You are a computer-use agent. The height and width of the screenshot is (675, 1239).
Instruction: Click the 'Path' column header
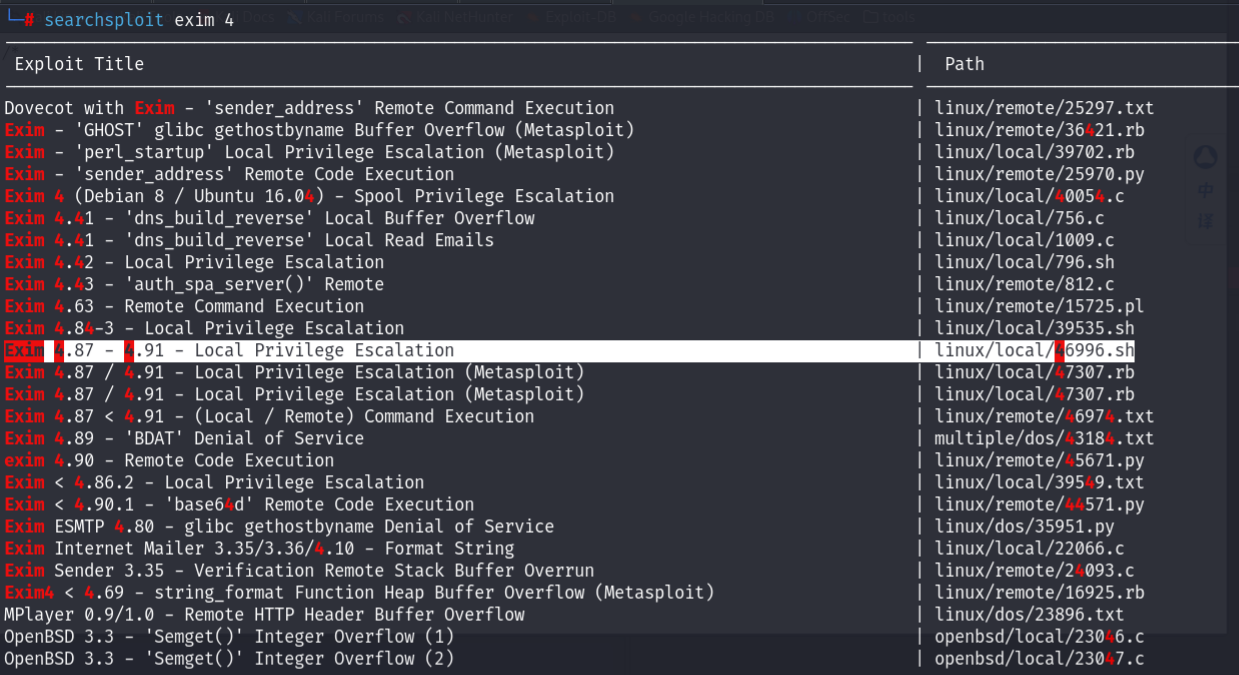(x=964, y=64)
